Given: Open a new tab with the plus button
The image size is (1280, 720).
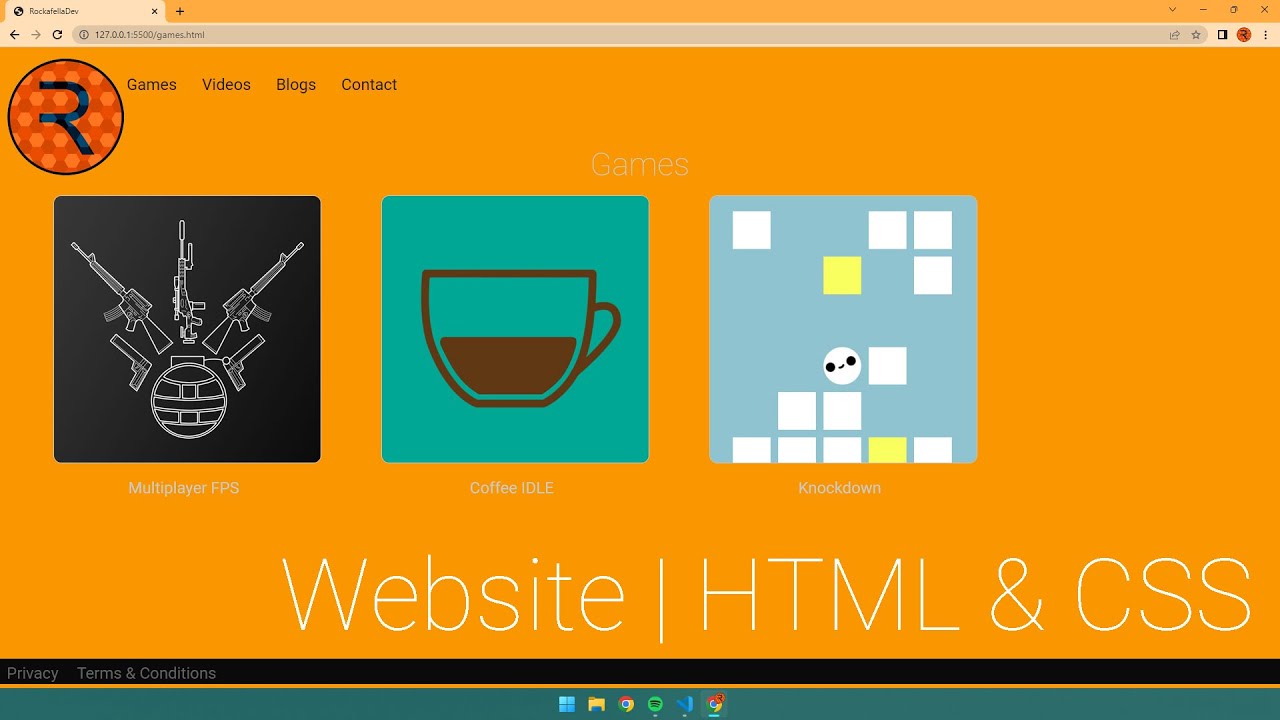Looking at the screenshot, I should tap(180, 11).
